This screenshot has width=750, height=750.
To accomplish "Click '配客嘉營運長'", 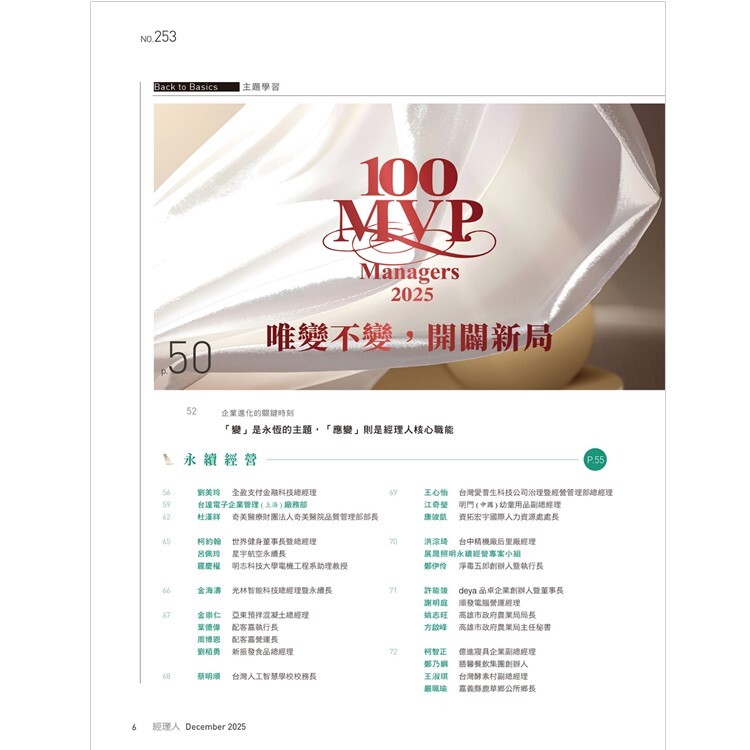I will click(x=255, y=640).
